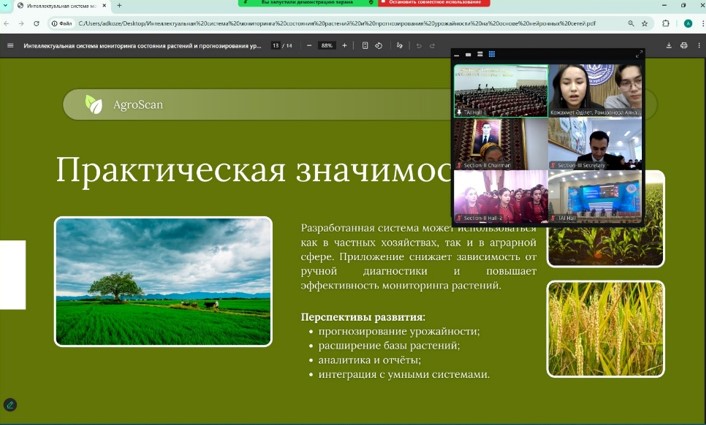Open a new browser tab
The height and width of the screenshot is (425, 706).
[x=119, y=6]
